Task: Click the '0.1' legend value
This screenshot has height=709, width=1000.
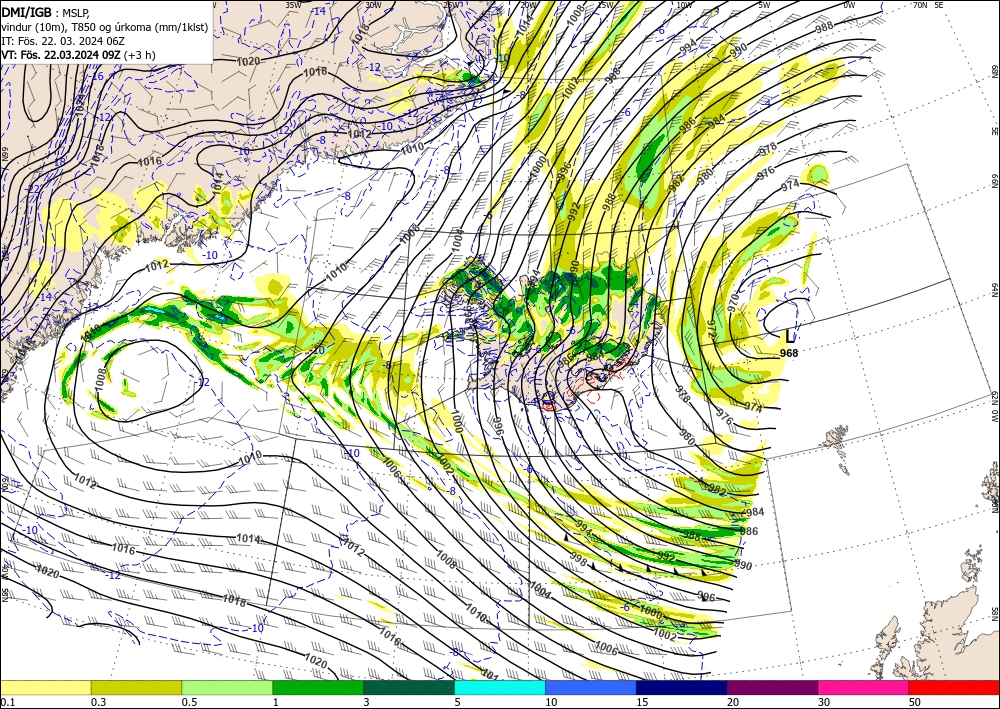Action: pyautogui.click(x=6, y=702)
